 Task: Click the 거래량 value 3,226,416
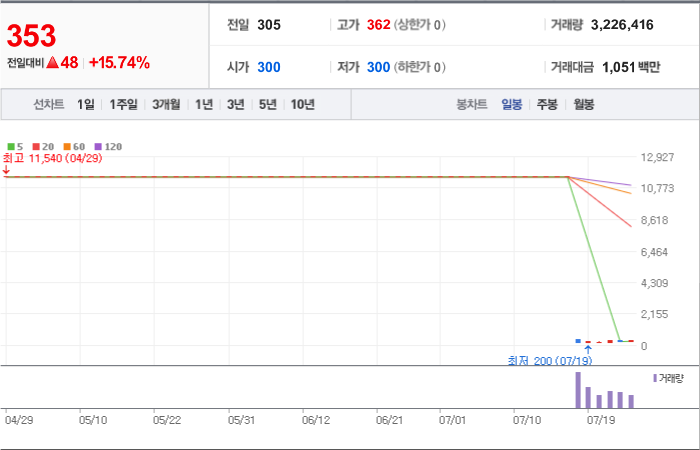(x=622, y=25)
